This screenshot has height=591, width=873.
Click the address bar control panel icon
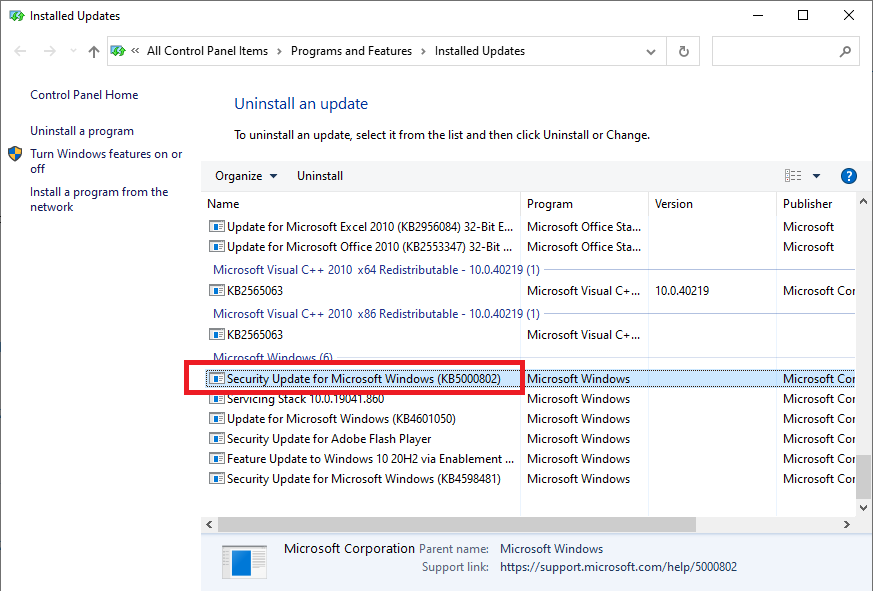pyautogui.click(x=118, y=51)
